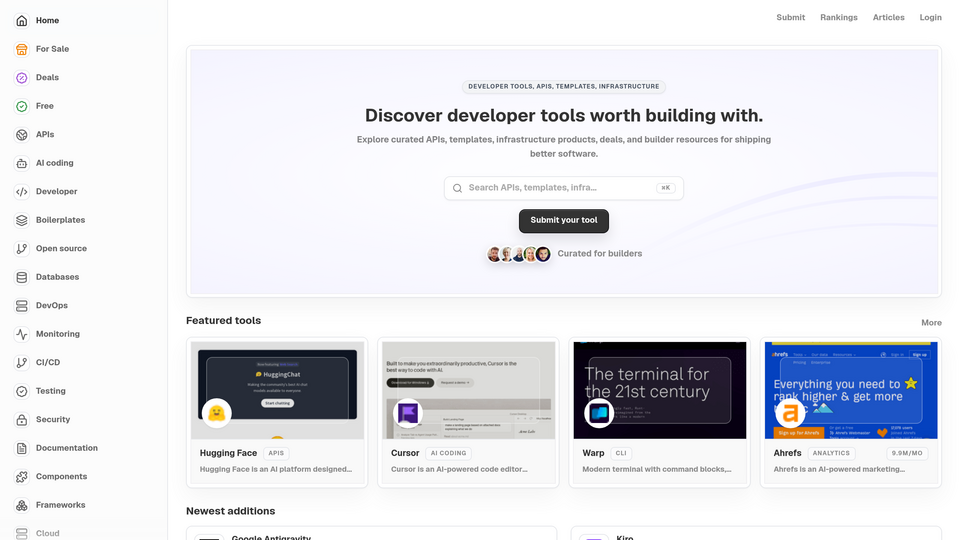Viewport: 960px width, 540px height.
Task: Click the Security lock icon
Action: (21, 420)
